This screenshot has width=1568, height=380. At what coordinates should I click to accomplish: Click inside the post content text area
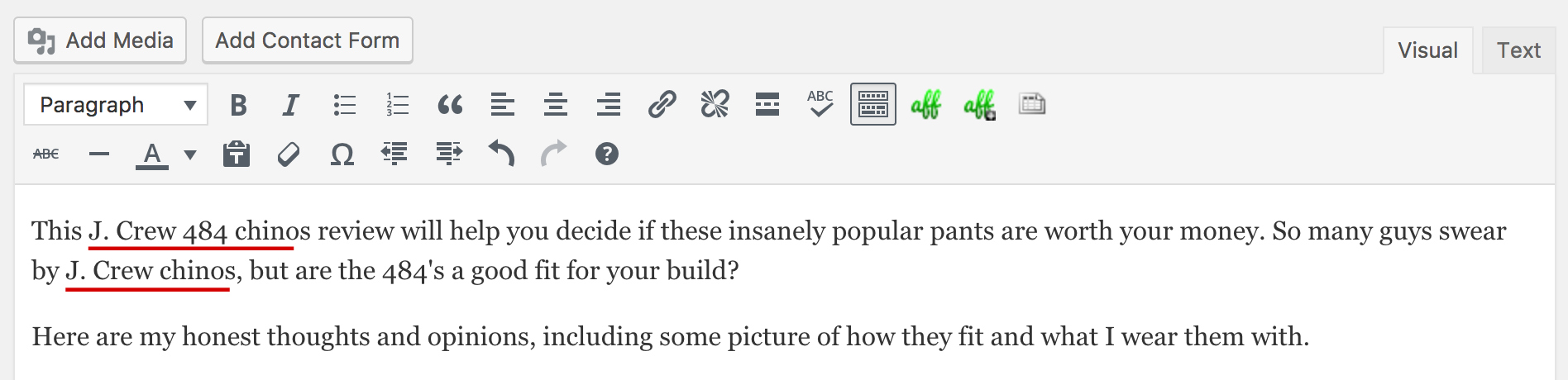click(x=784, y=283)
